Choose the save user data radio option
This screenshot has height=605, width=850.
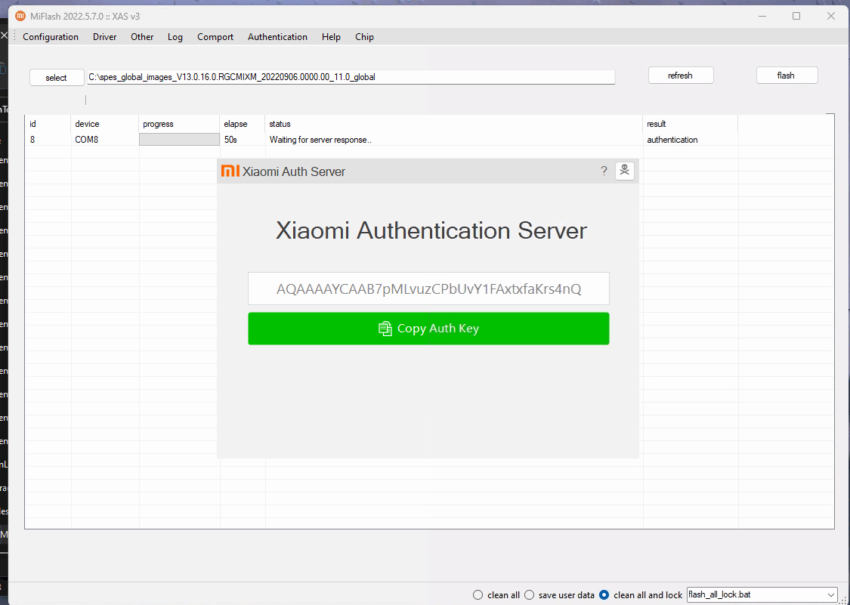pyautogui.click(x=530, y=595)
